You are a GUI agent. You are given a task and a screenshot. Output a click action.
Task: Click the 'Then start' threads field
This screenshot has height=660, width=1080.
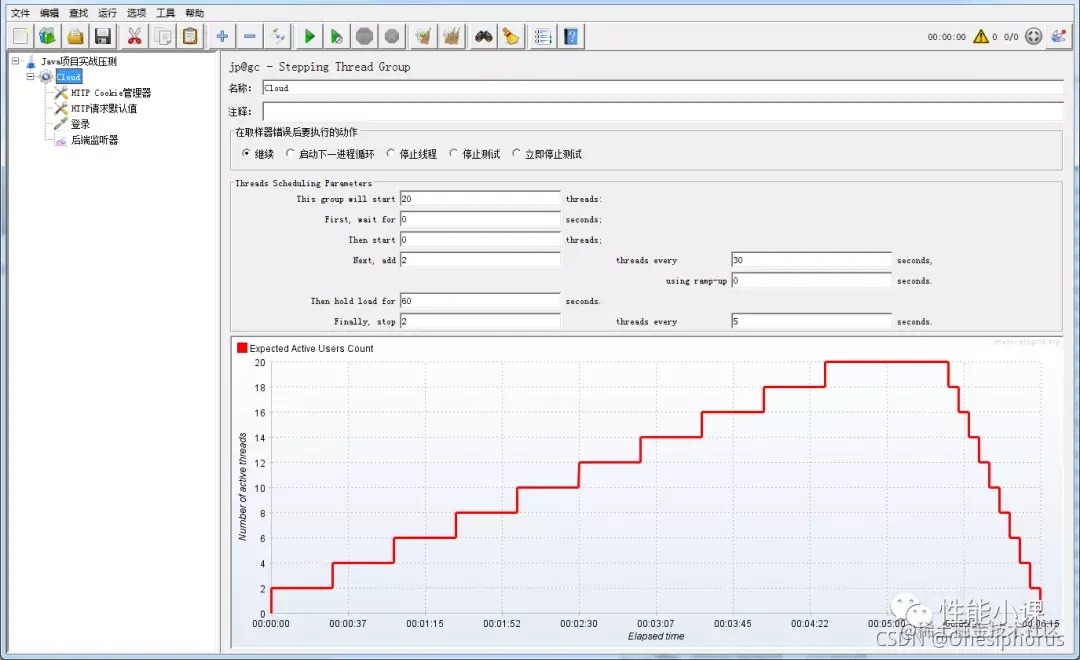[480, 240]
